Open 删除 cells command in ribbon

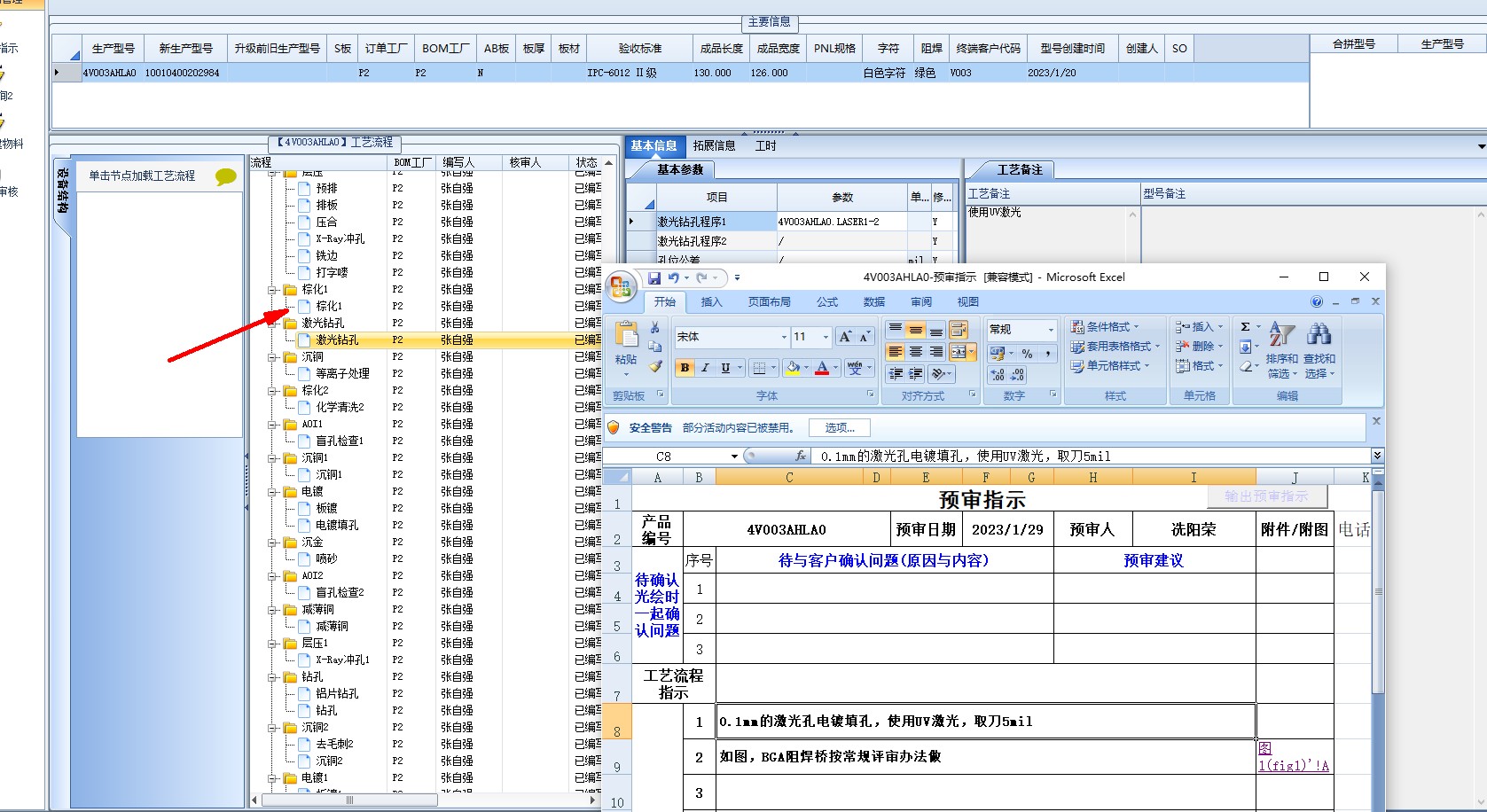pyautogui.click(x=1200, y=347)
